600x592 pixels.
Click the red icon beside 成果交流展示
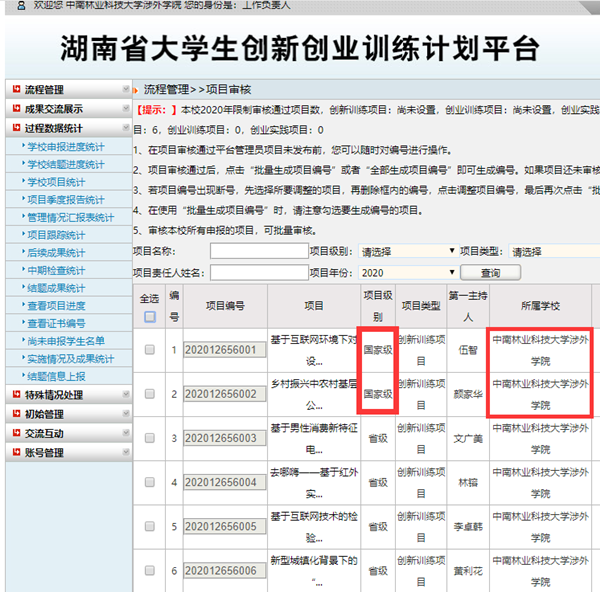click(16, 109)
